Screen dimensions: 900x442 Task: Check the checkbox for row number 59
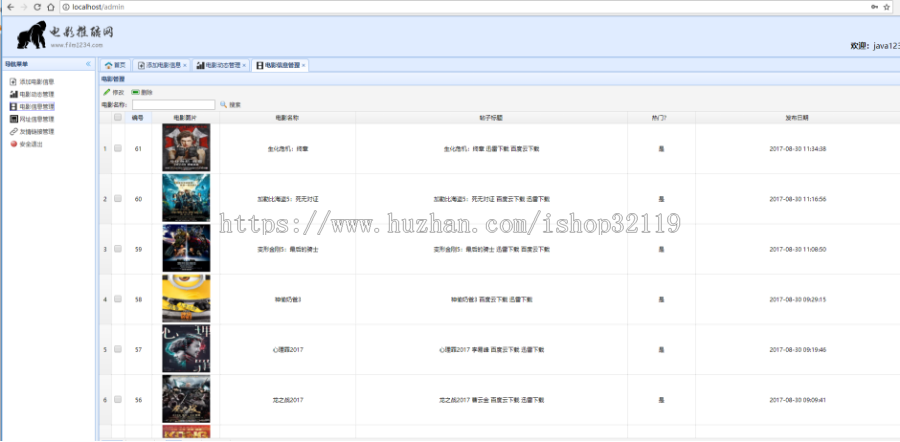click(x=118, y=249)
